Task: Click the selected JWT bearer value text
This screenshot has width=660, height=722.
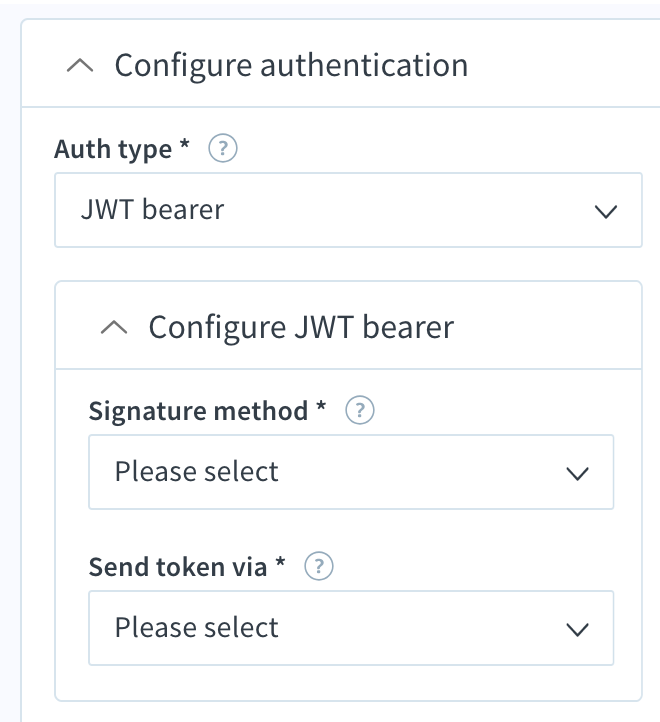Action: point(152,210)
